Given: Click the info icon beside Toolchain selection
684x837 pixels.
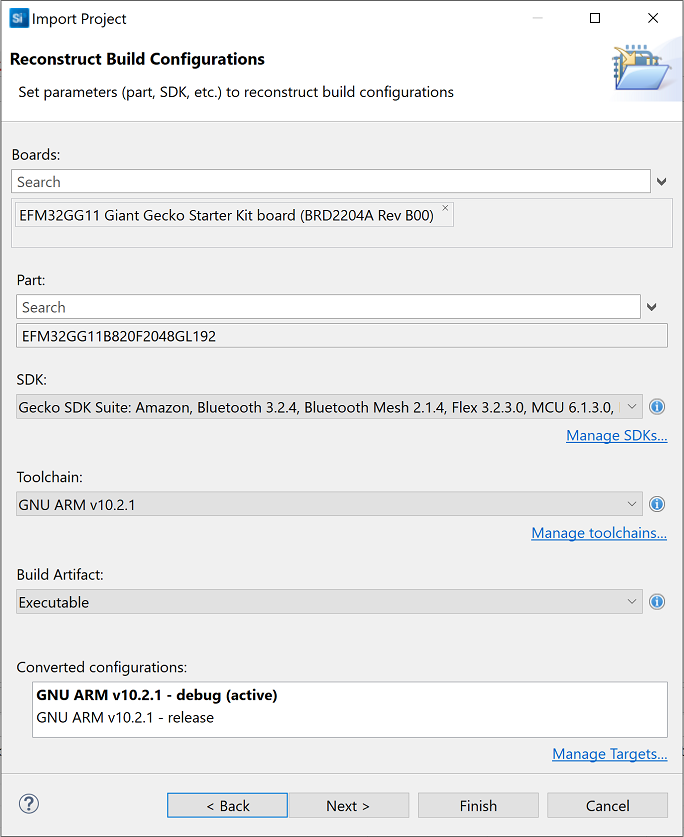Looking at the screenshot, I should tap(657, 504).
